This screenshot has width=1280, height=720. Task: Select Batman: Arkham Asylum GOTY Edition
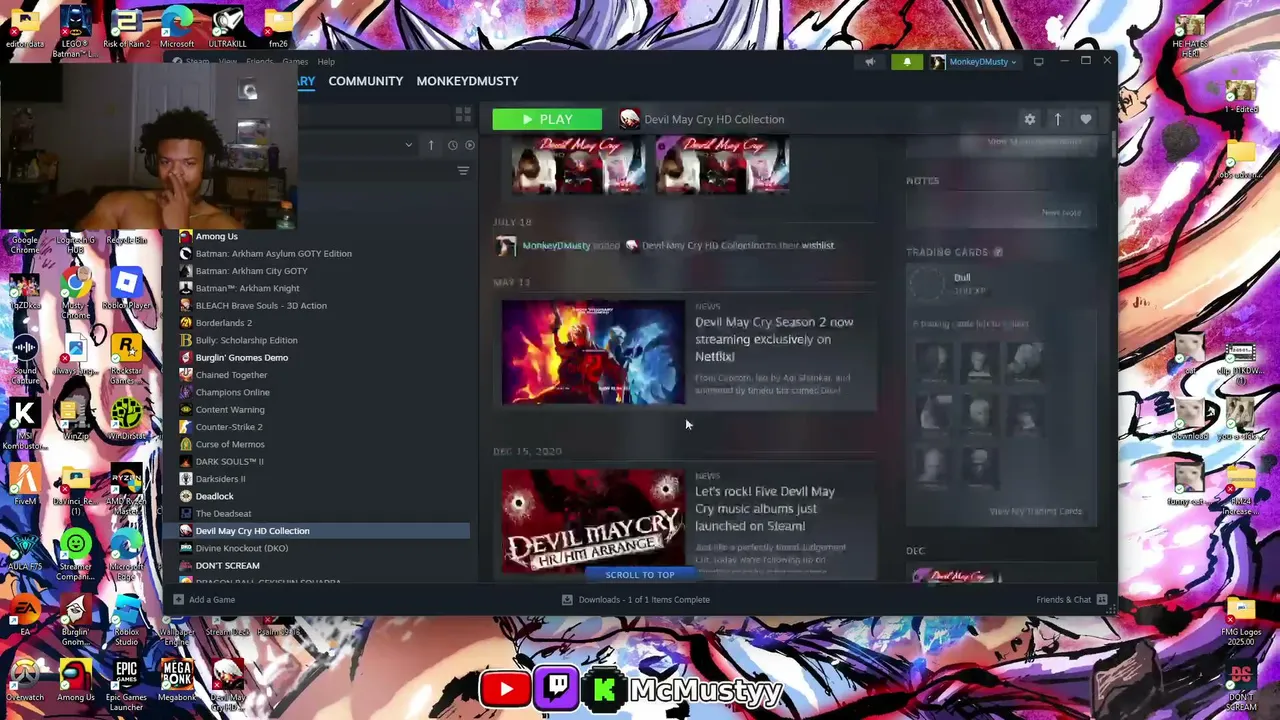[273, 254]
